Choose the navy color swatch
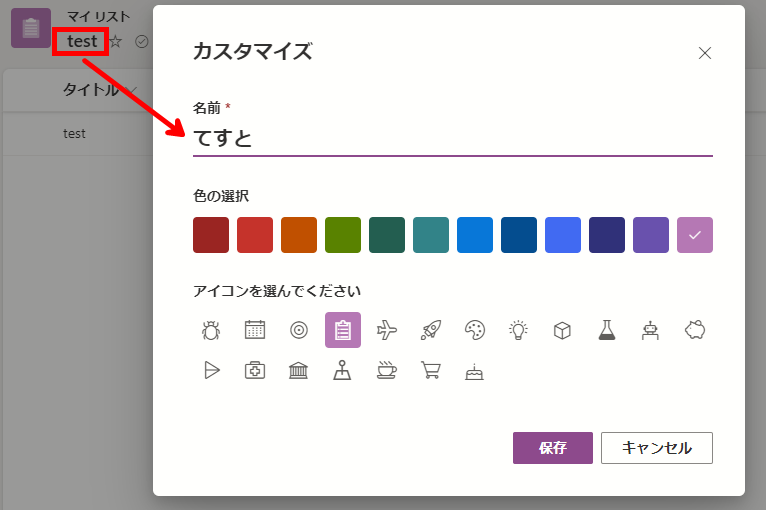The height and width of the screenshot is (510, 766). click(x=607, y=235)
